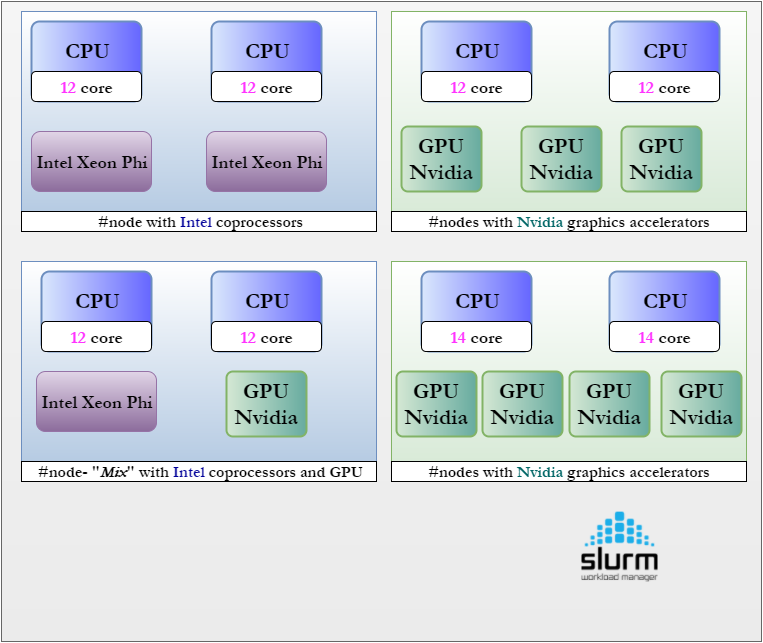Select the "#node- Mix with Intel coprocessors and GPU" caption

(199, 472)
